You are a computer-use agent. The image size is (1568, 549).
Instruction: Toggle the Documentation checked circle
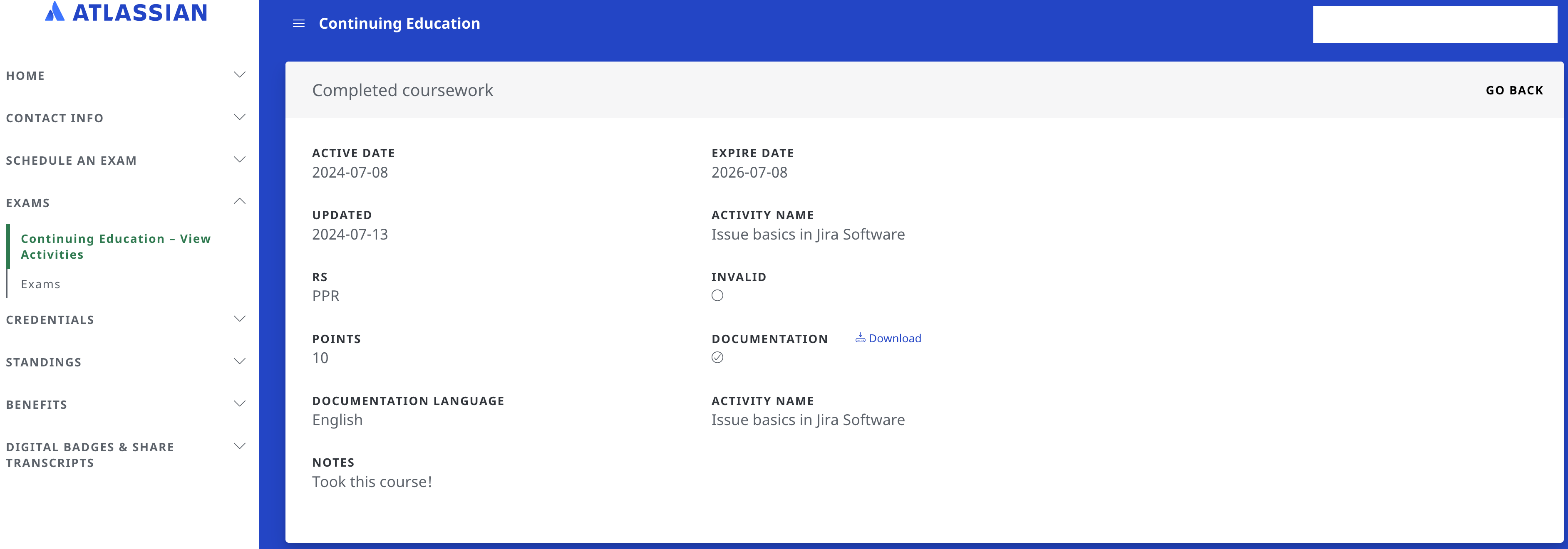click(x=717, y=357)
